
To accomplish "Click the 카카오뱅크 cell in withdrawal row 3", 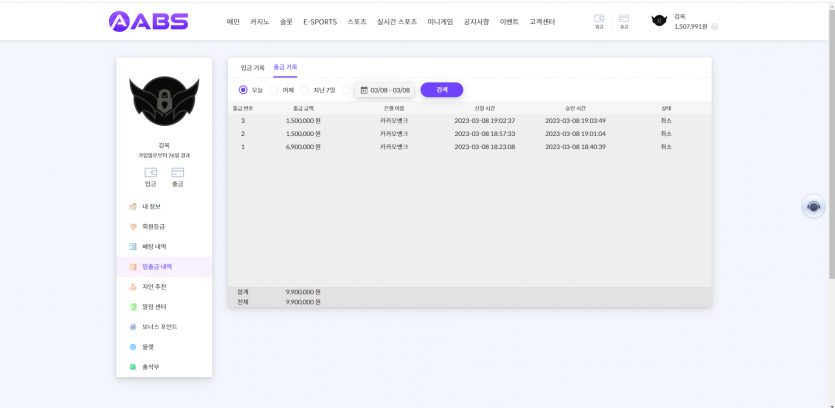I will 394,121.
